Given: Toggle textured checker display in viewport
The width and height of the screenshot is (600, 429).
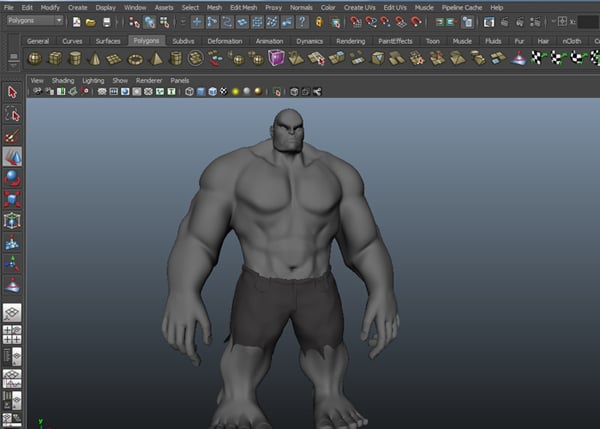Looking at the screenshot, I should pyautogui.click(x=224, y=91).
